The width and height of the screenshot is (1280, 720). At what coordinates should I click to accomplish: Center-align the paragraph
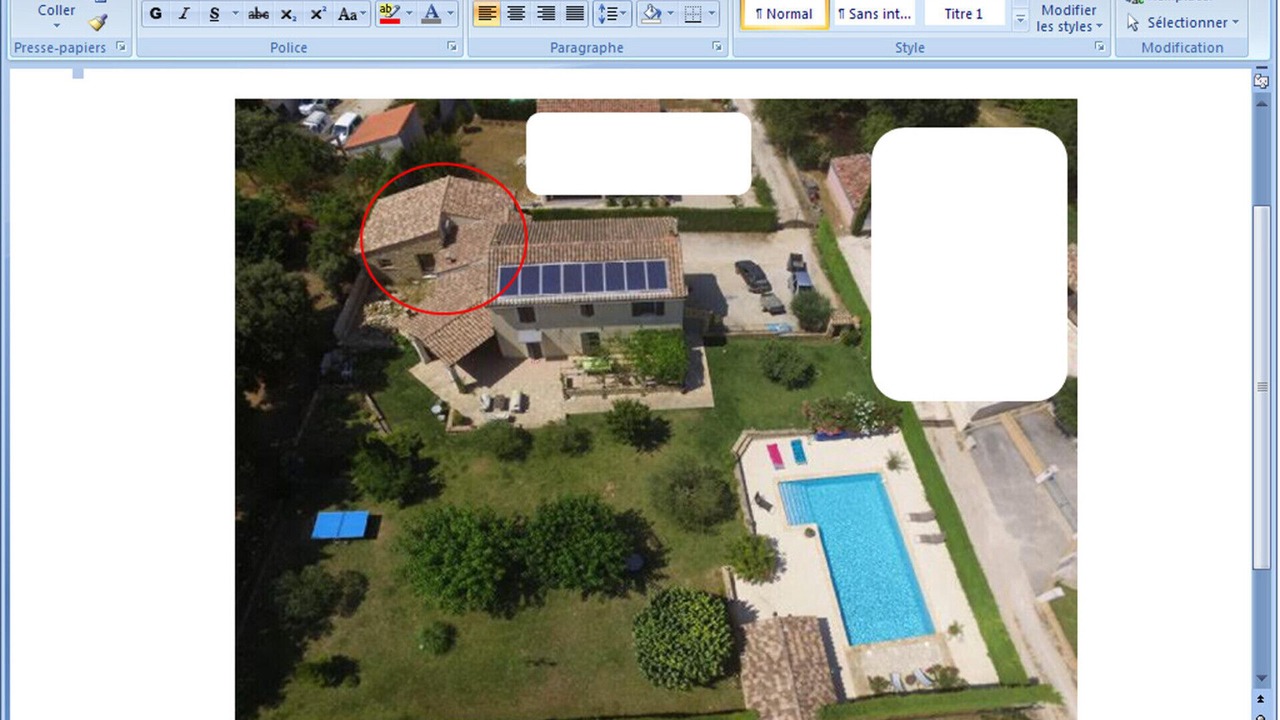[x=516, y=14]
